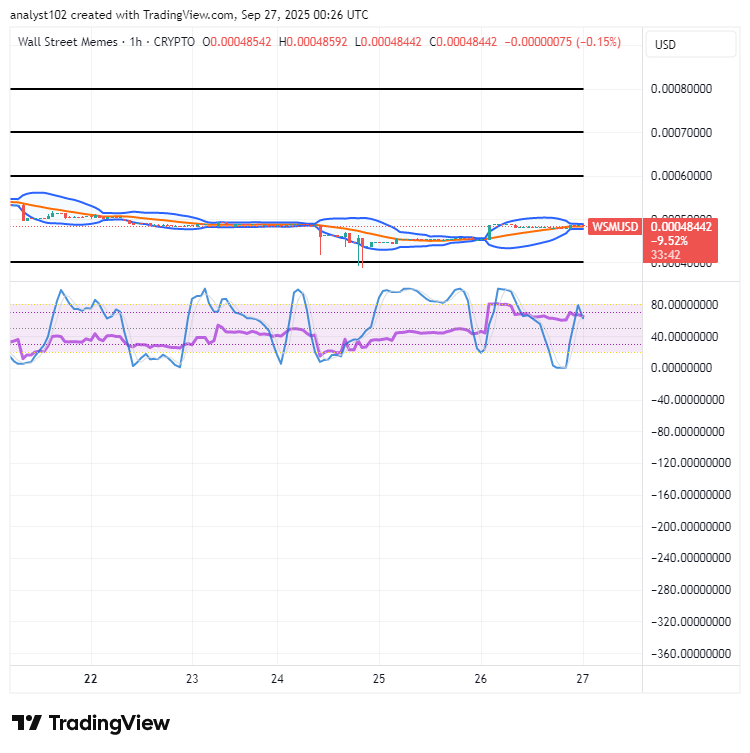
Task: Click the USD currency selector box
Action: point(690,45)
